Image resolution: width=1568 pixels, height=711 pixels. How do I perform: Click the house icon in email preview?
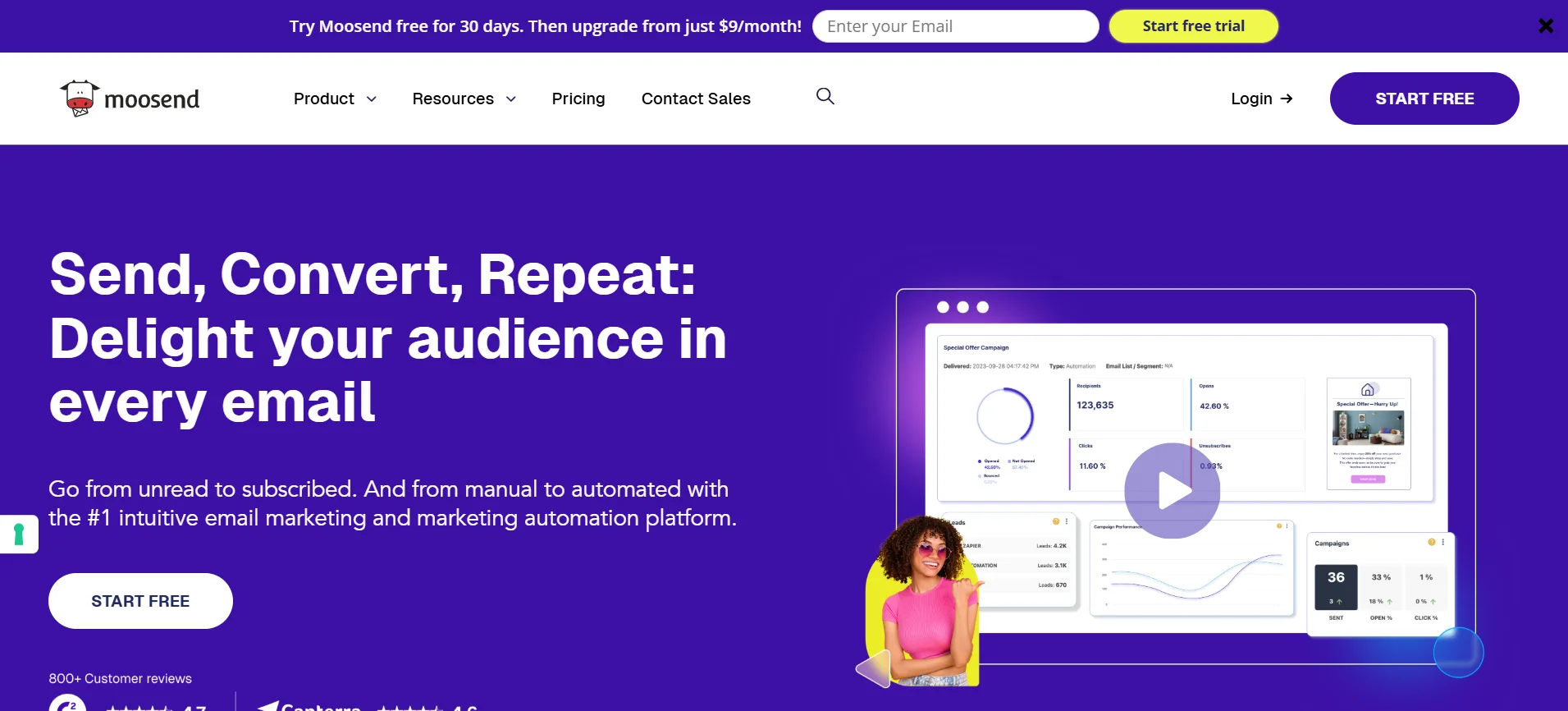coord(1367,390)
